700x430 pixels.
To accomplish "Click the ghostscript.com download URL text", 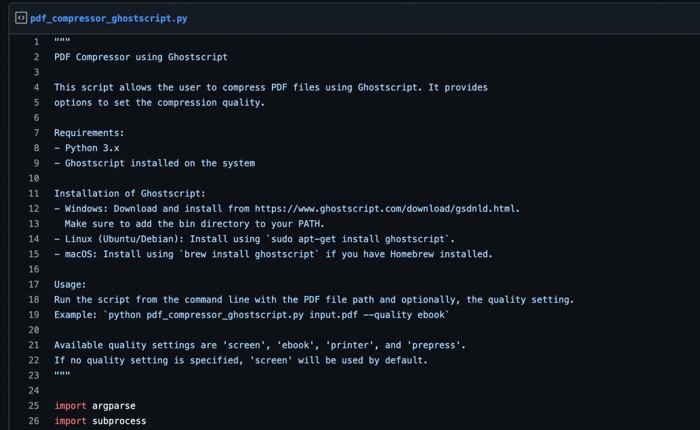I will pyautogui.click(x=387, y=209).
